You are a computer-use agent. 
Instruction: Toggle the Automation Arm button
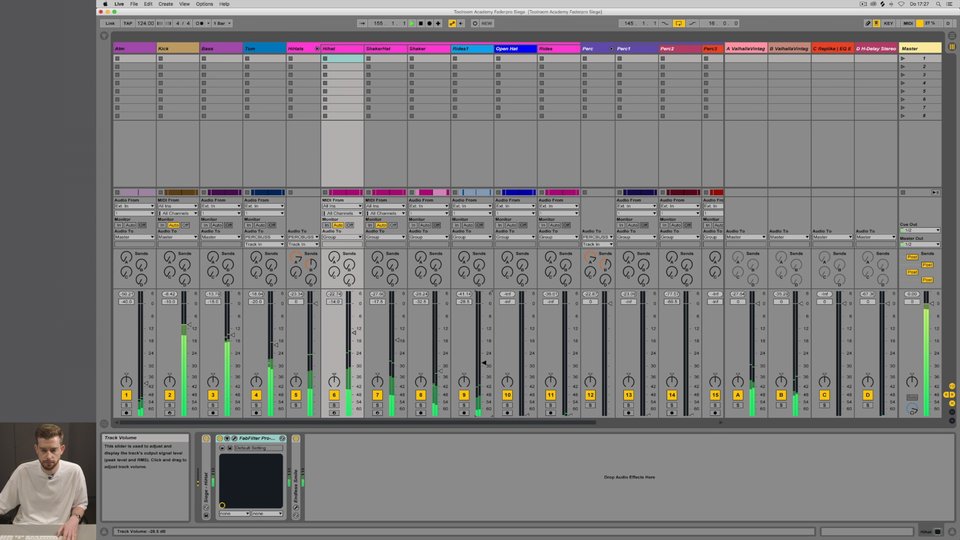452,23
